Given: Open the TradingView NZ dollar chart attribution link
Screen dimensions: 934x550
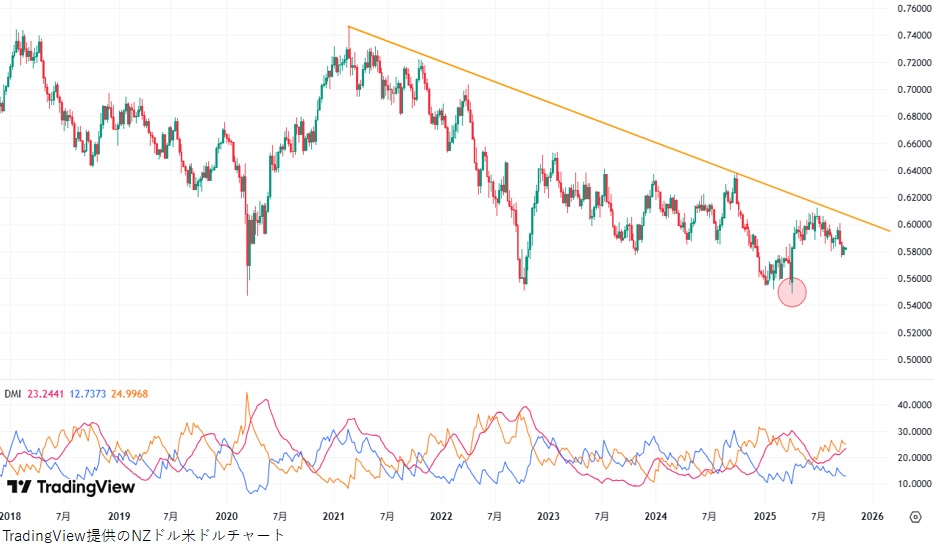Looking at the screenshot, I should tap(143, 536).
